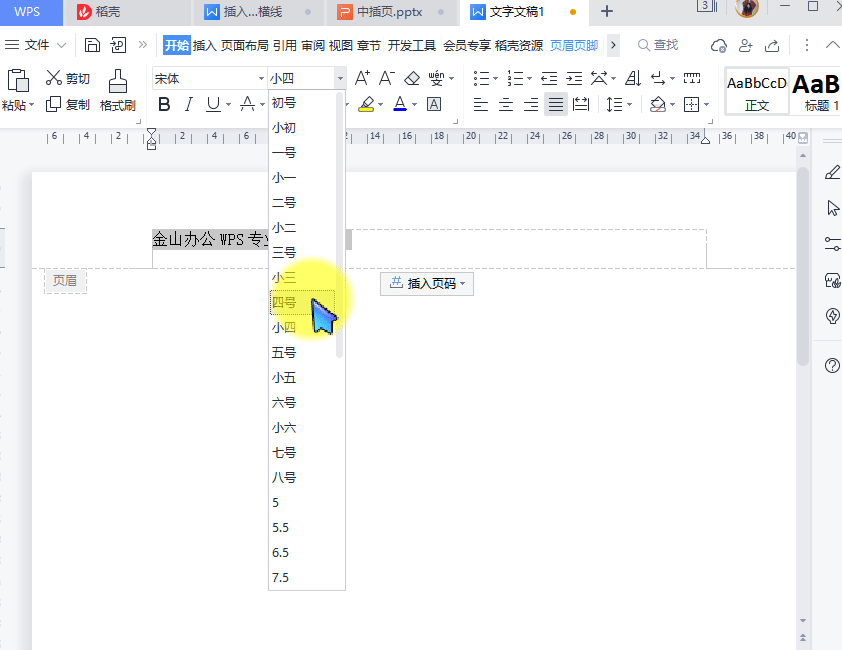Open the 插入页码 dropdown button
The image size is (842, 650).
pos(427,283)
